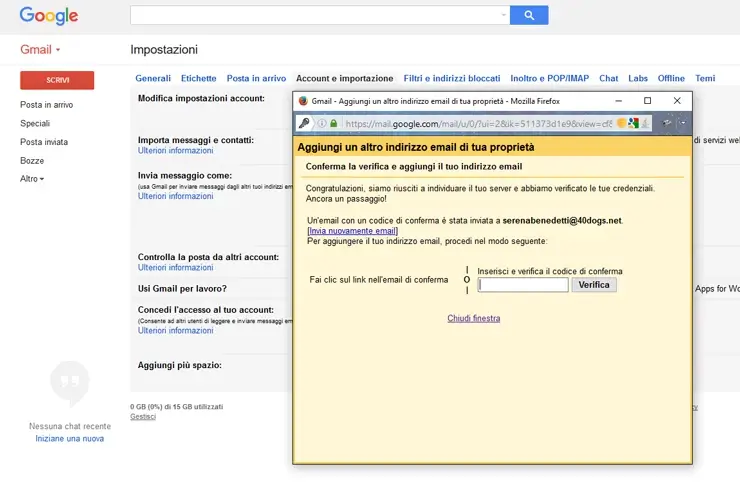Focus the confirmation code input field
The width and height of the screenshot is (740, 488).
pyautogui.click(x=523, y=285)
